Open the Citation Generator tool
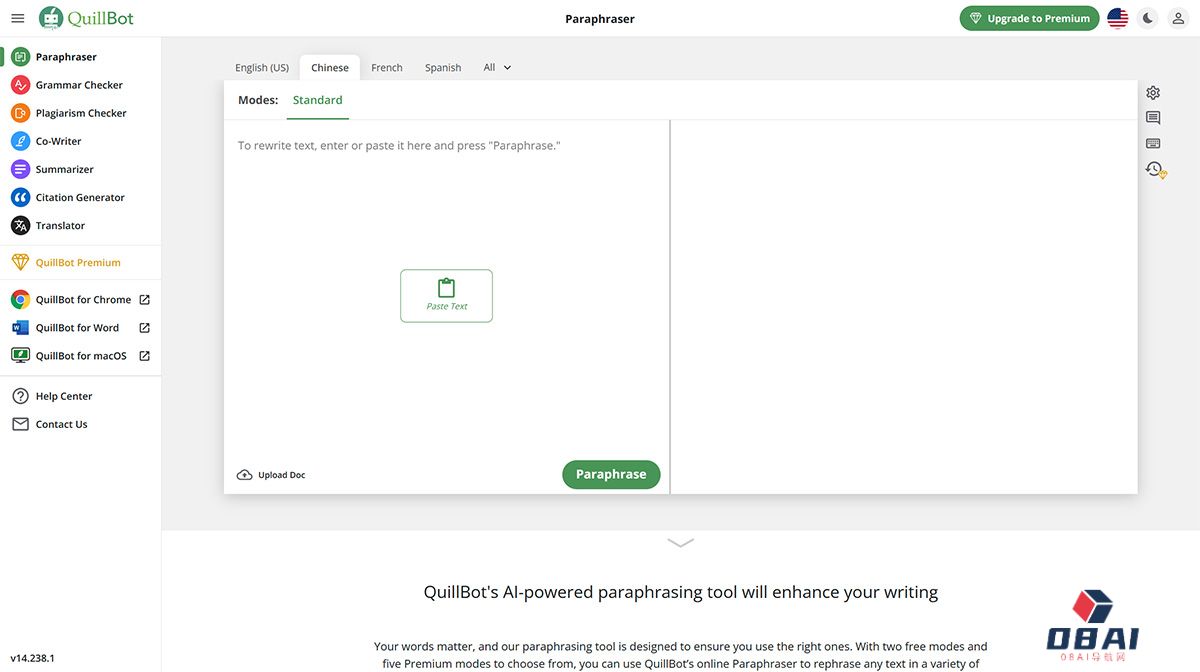 (80, 197)
